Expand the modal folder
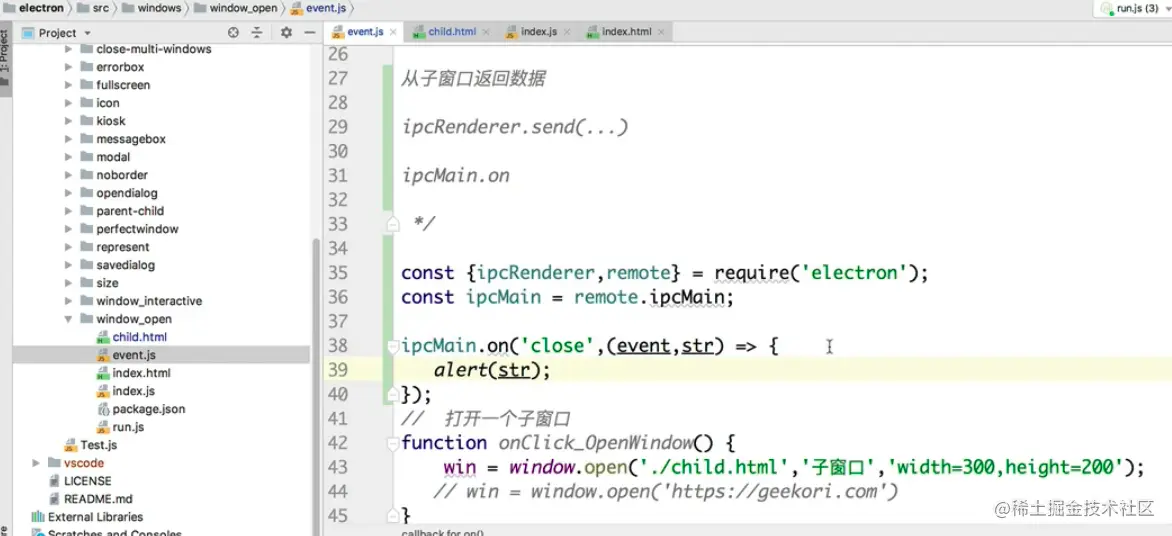 click(69, 157)
